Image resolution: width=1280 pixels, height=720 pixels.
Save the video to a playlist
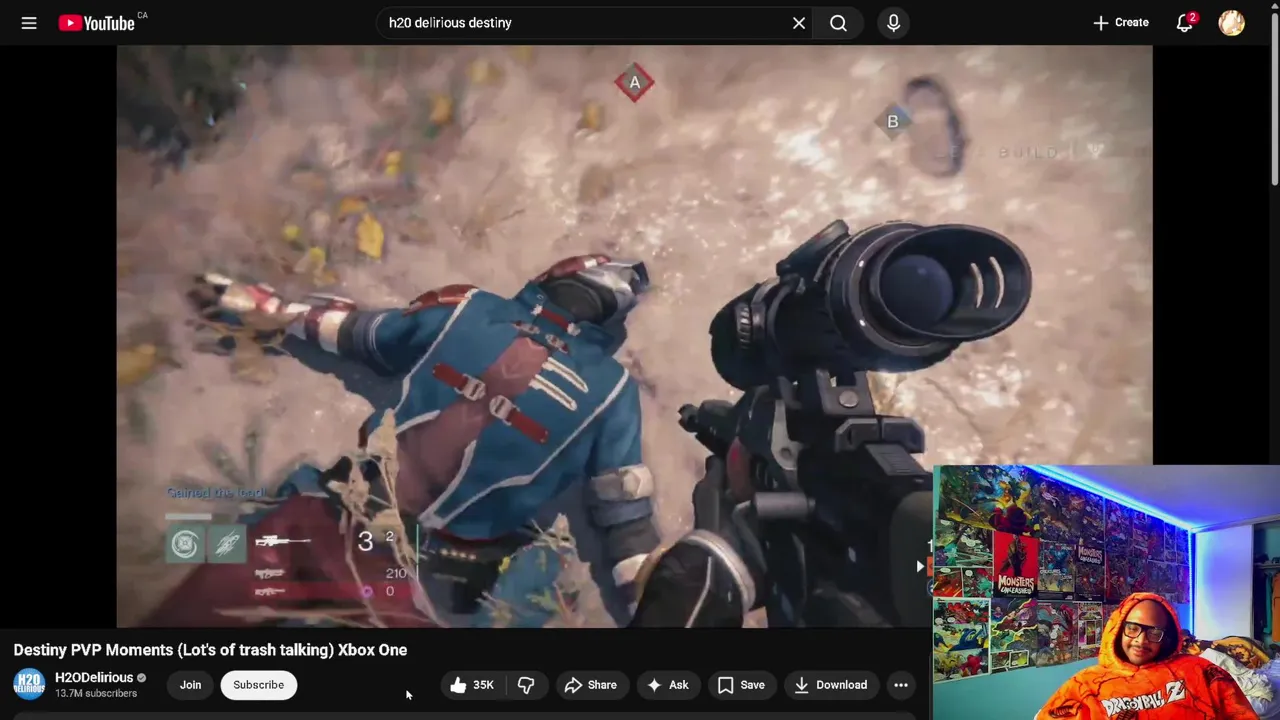741,685
